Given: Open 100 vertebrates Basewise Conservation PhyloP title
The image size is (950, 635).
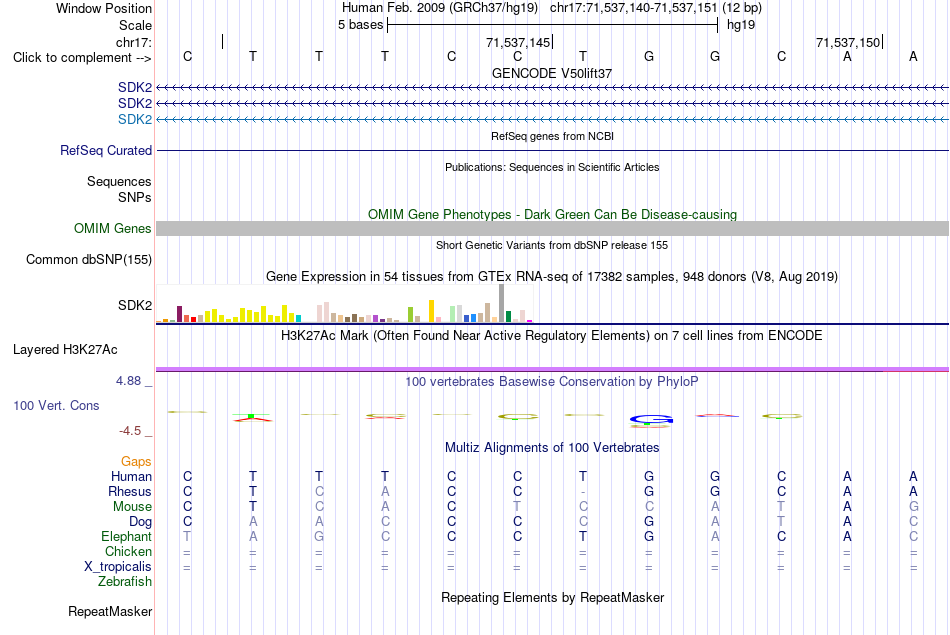Looking at the screenshot, I should coord(552,382).
